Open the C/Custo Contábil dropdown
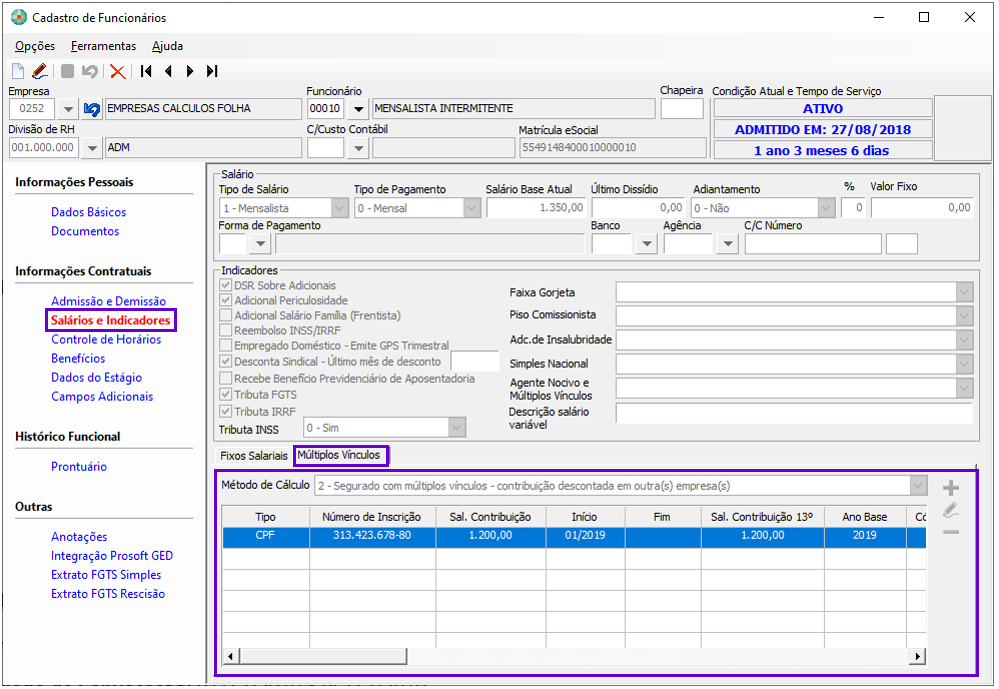This screenshot has height=689, width=999. click(x=359, y=148)
